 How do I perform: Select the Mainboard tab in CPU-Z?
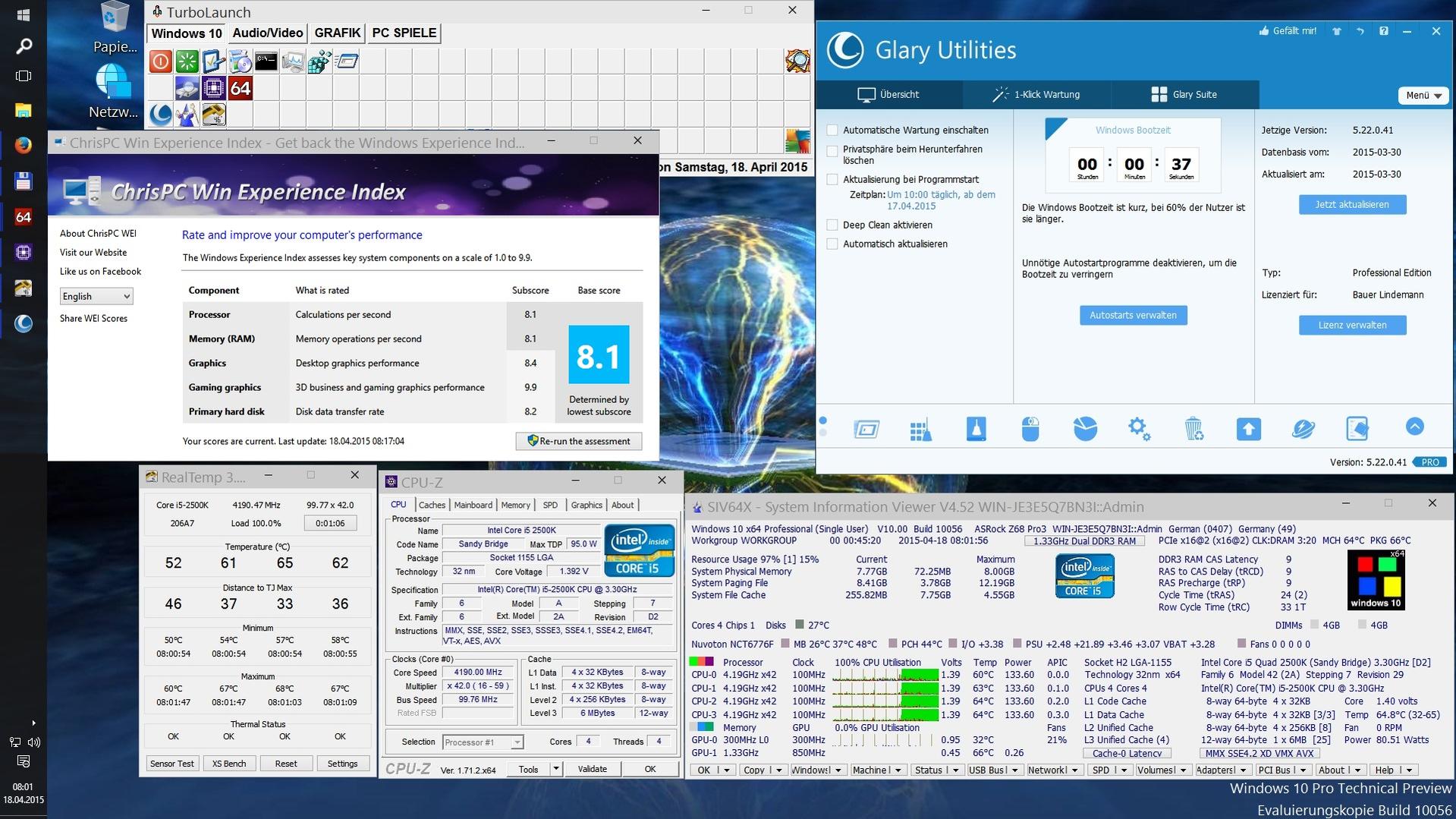coord(473,505)
